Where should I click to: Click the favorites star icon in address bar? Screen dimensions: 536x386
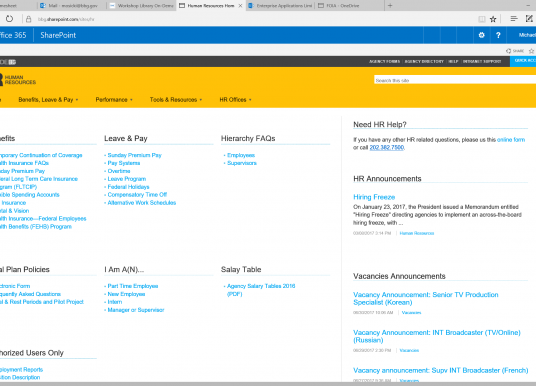coord(493,19)
